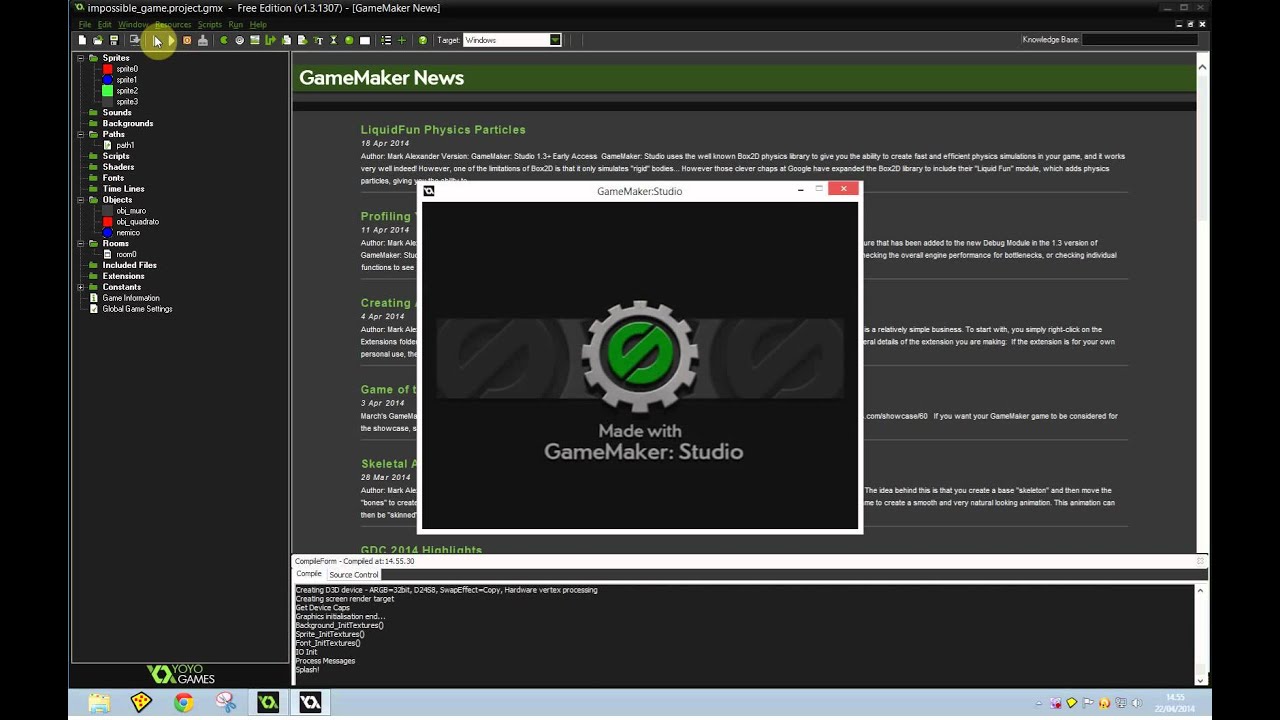
Task: Collapse the Rooms folder
Action: point(80,243)
